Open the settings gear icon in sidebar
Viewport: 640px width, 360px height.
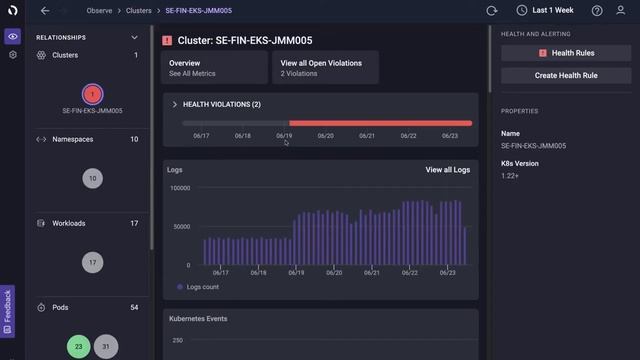click(x=13, y=55)
